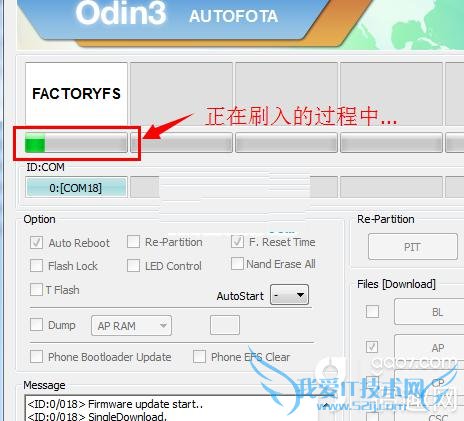Click the BL file button
Viewport: 464px width, 421px height.
click(x=430, y=312)
